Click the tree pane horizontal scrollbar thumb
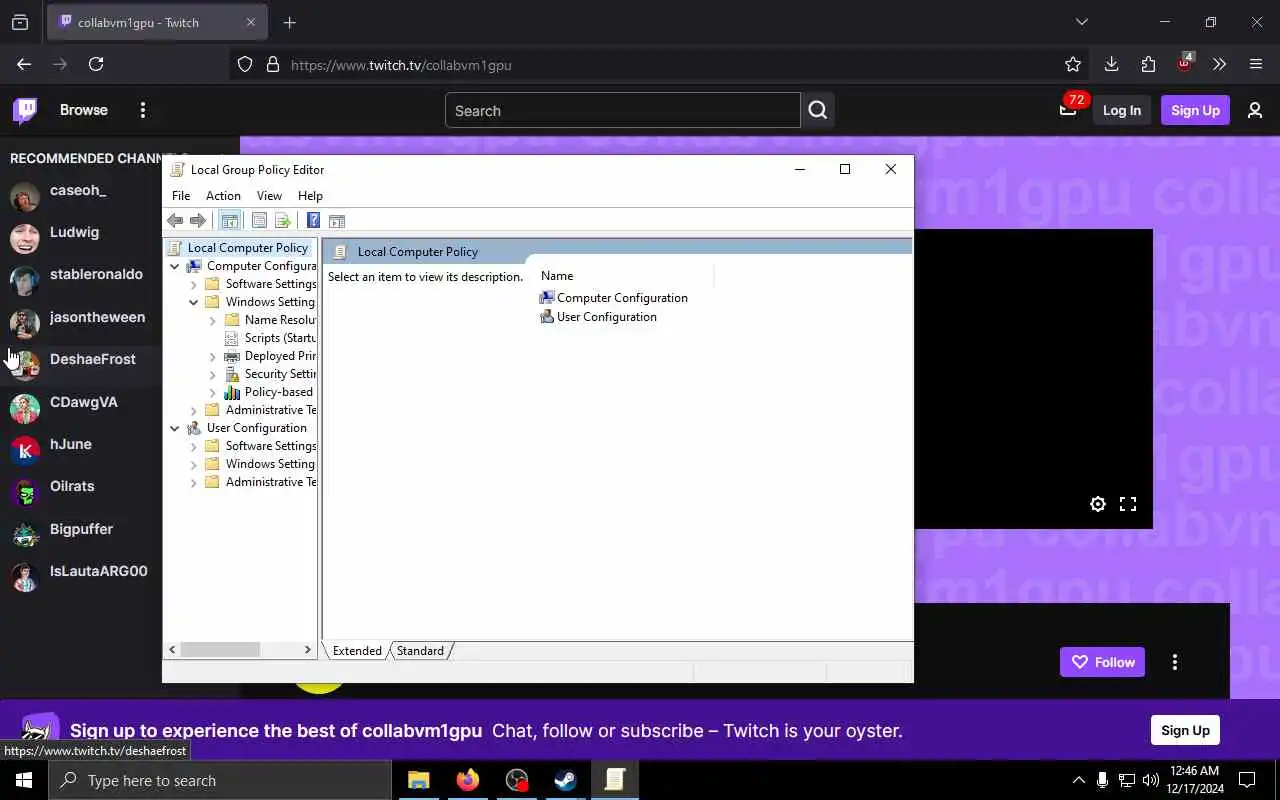This screenshot has height=800, width=1280. tap(221, 650)
